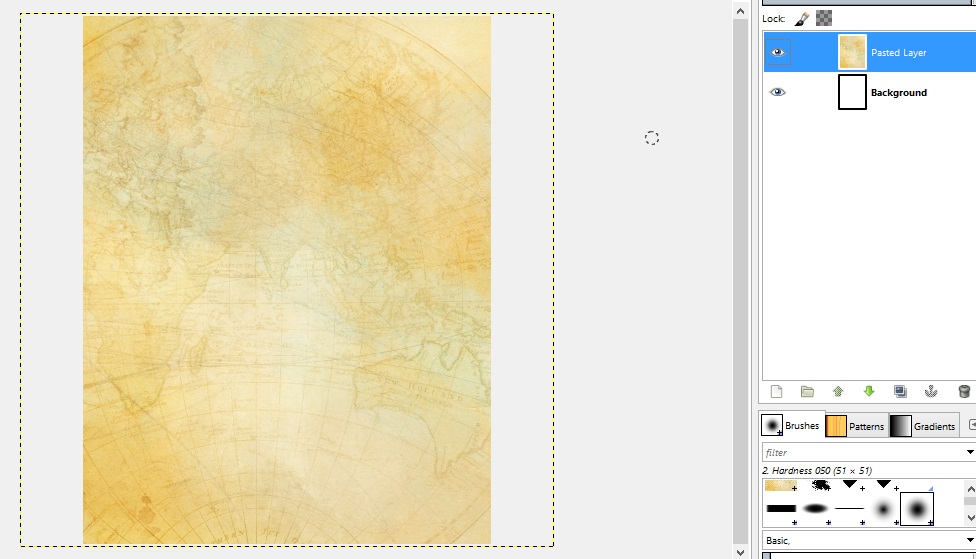Select the solid black block brush
The width and height of the screenshot is (976, 559).
[781, 509]
